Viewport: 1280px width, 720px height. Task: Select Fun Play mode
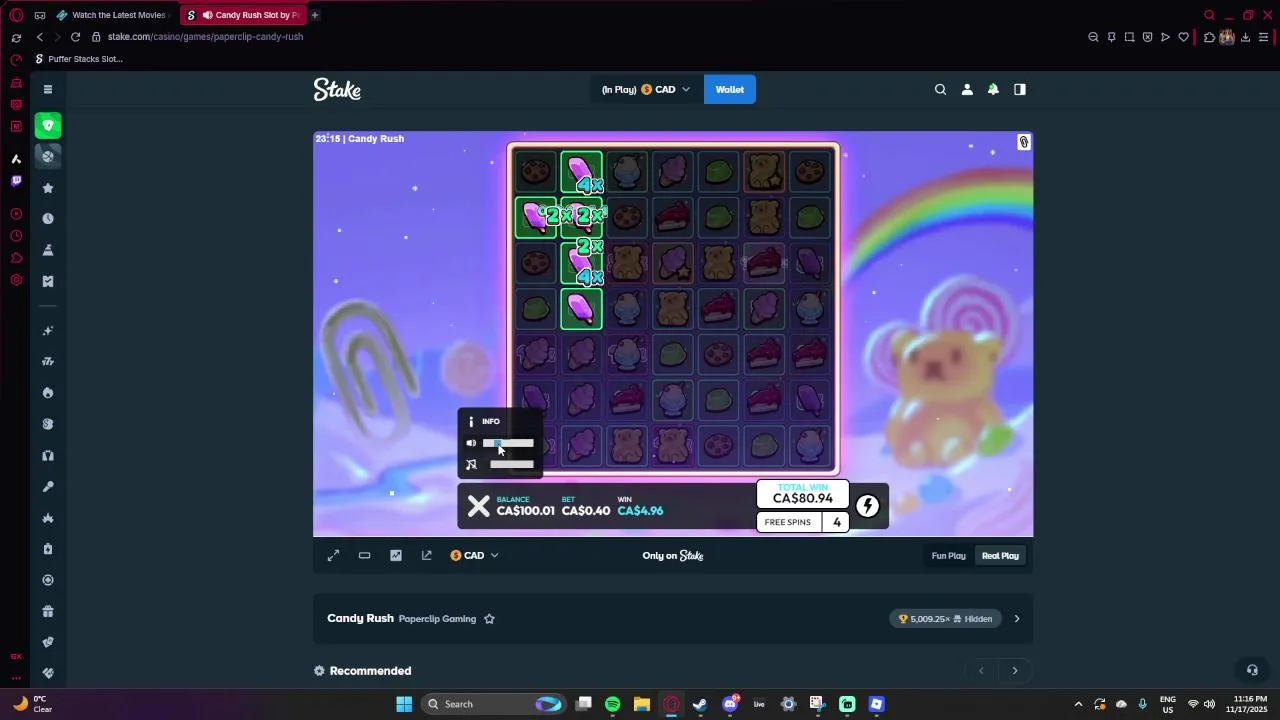pyautogui.click(x=949, y=556)
